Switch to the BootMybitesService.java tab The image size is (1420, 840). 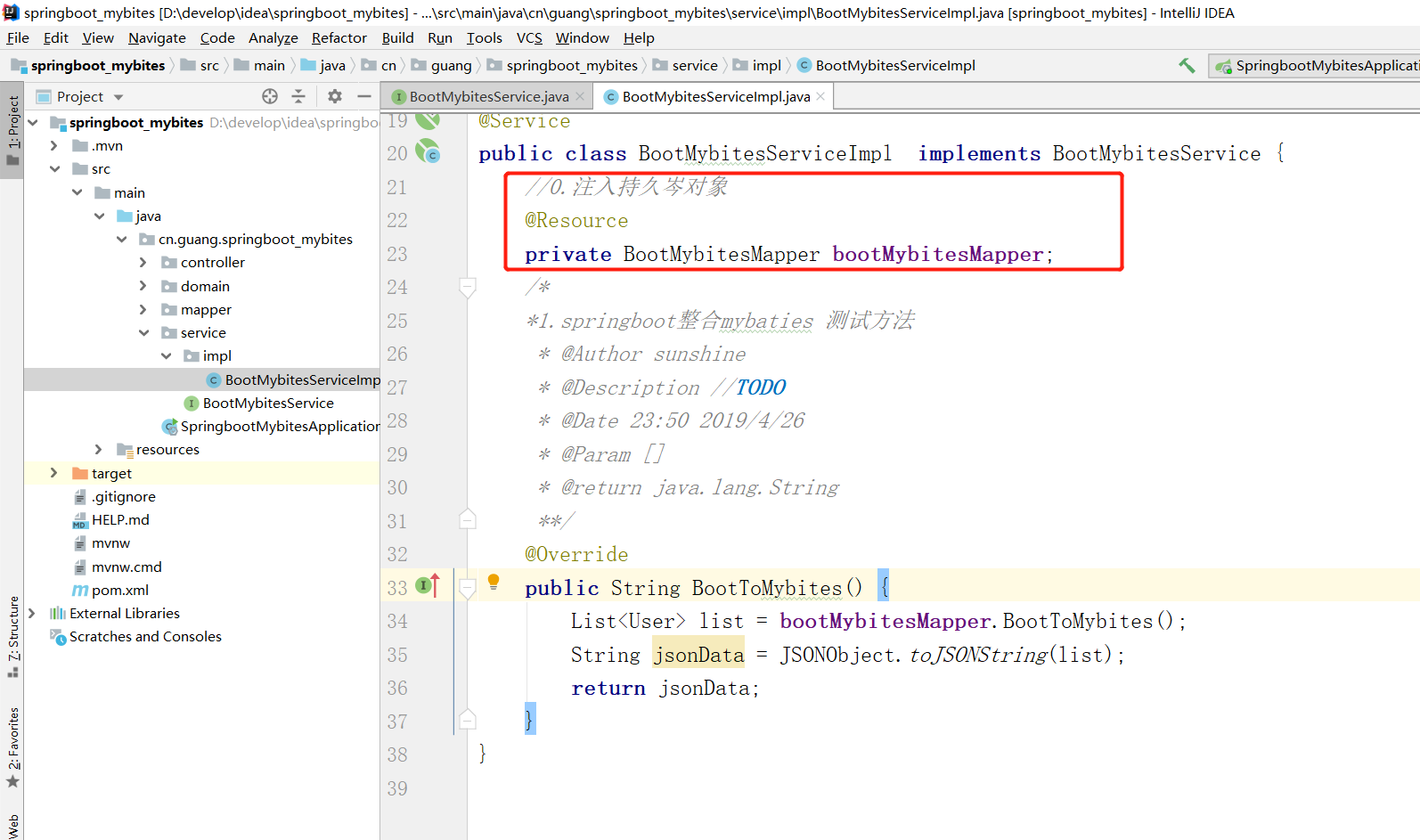pyautogui.click(x=488, y=96)
